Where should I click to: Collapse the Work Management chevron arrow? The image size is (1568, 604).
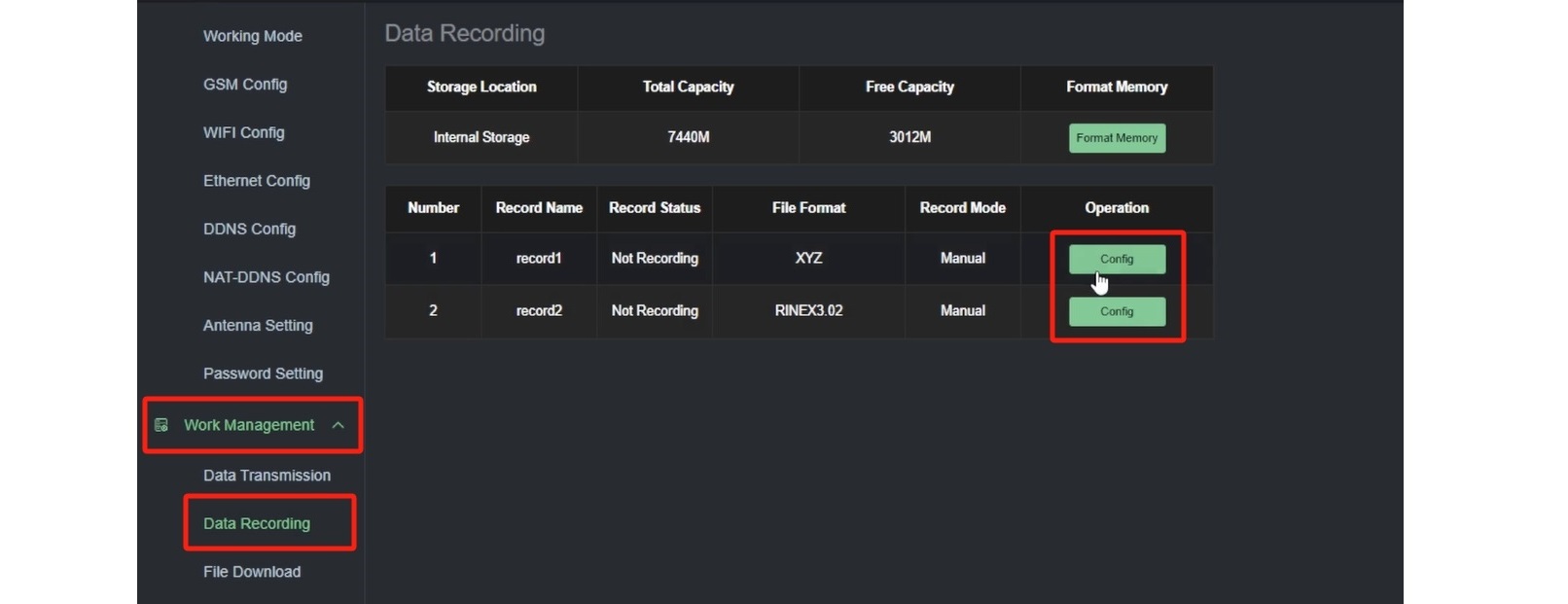(339, 425)
